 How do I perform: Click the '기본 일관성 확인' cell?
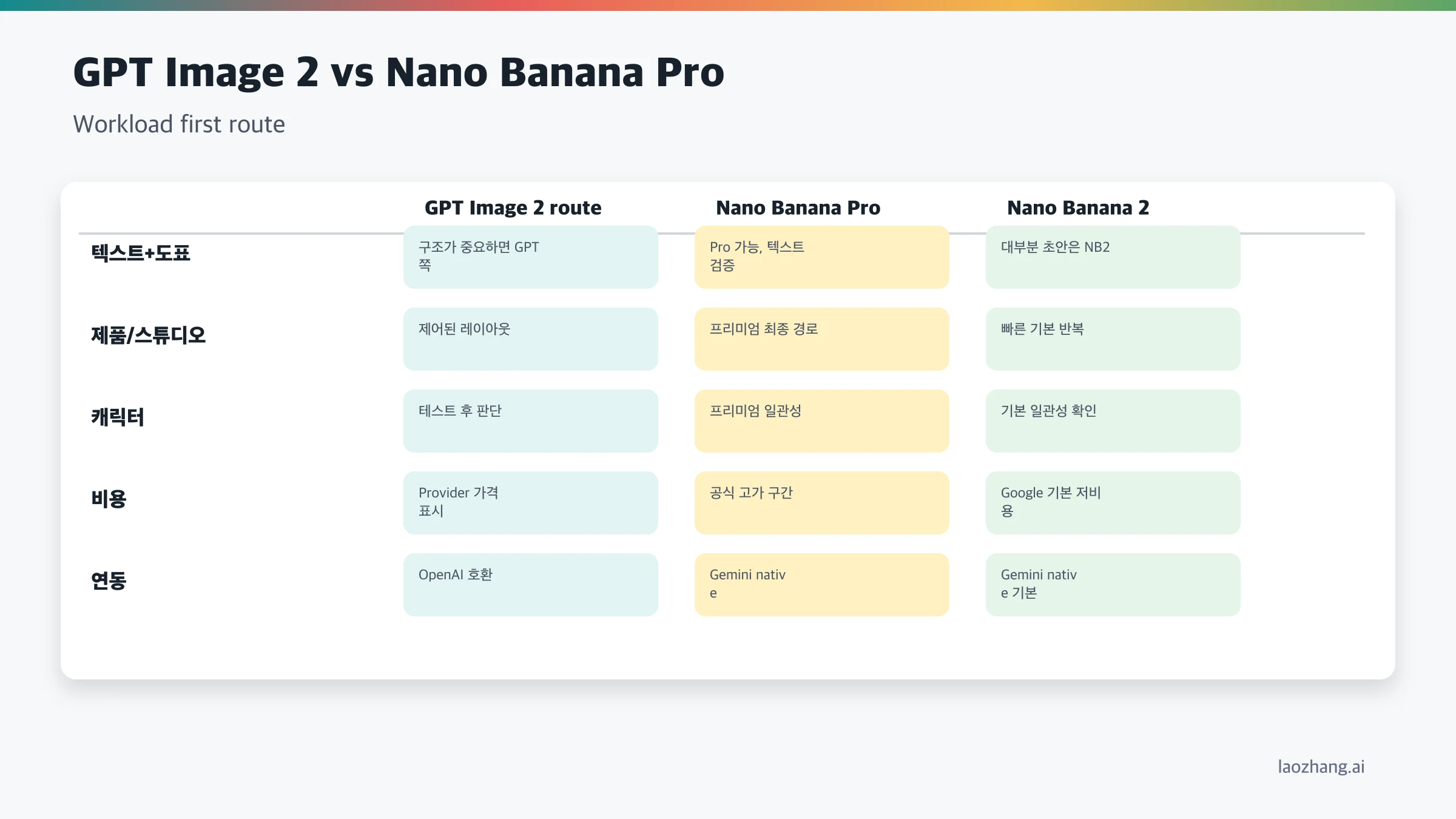click(1113, 421)
